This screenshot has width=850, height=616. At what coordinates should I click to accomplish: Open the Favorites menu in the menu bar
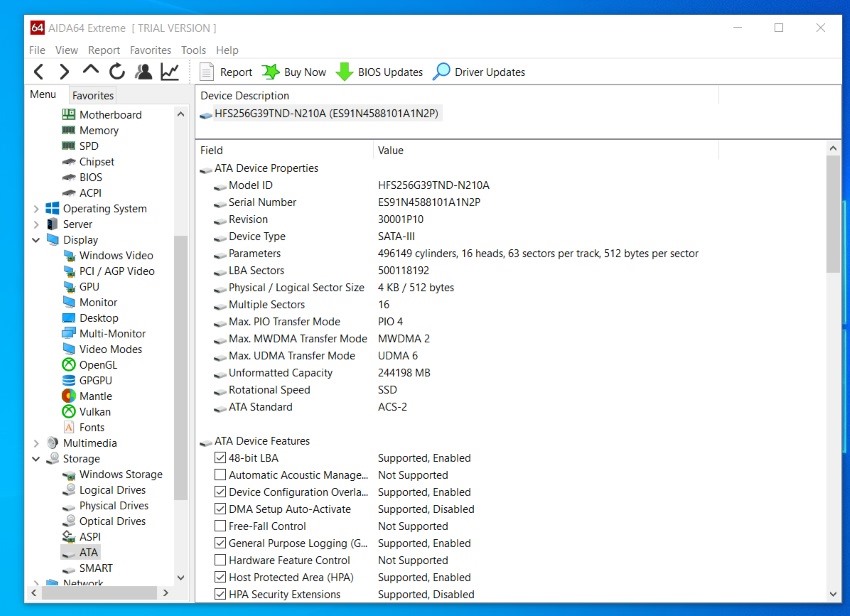click(x=150, y=50)
